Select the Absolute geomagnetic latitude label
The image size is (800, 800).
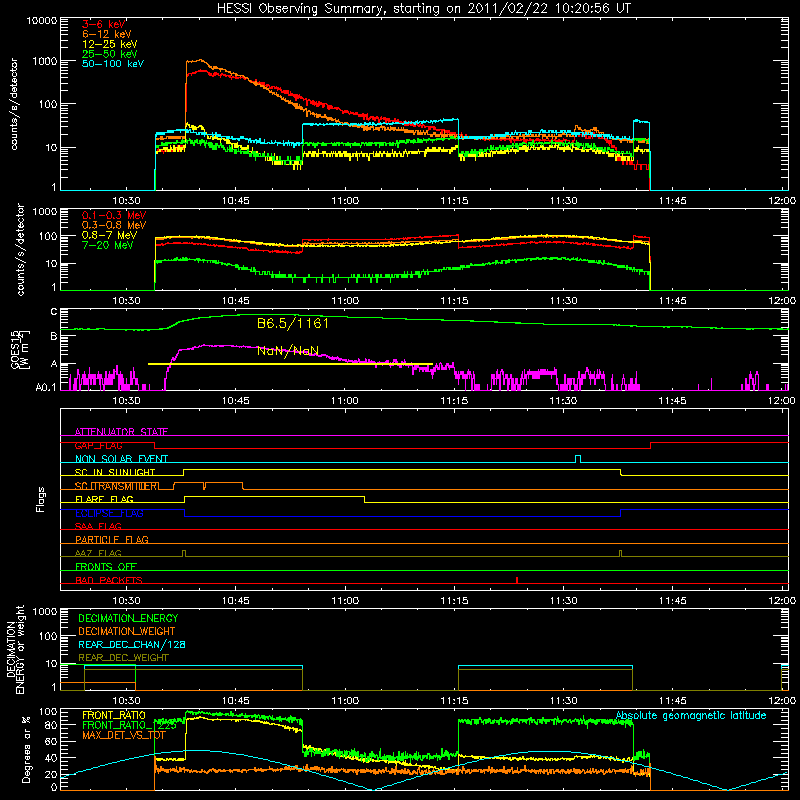(x=691, y=715)
